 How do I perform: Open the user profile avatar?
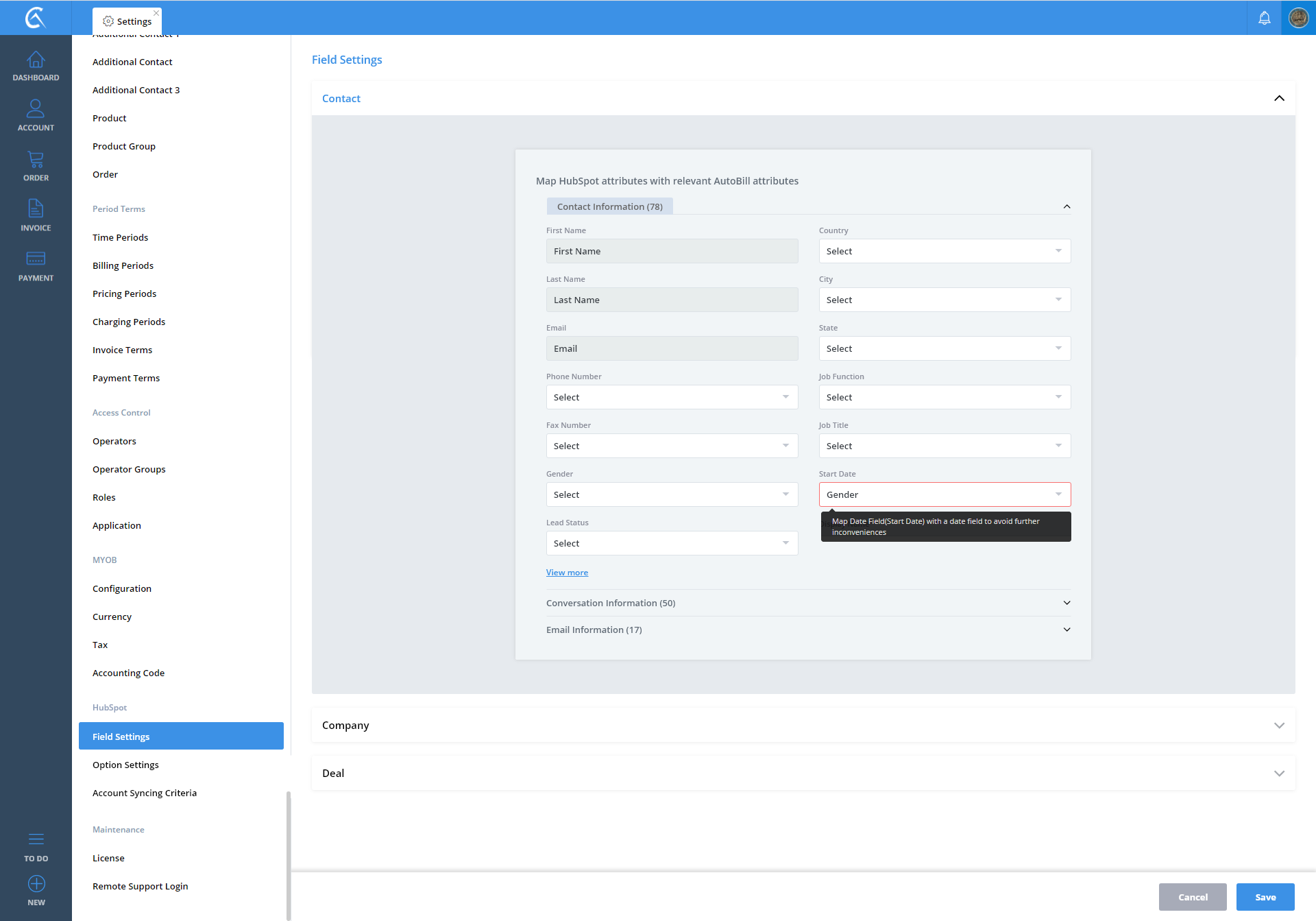[x=1298, y=18]
